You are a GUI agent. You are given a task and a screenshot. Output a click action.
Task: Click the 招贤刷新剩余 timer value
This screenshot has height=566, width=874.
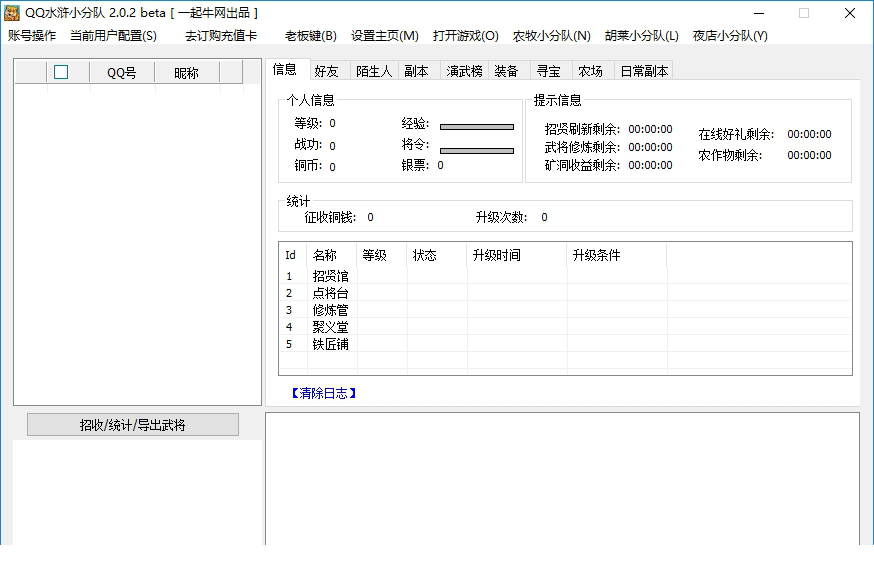point(650,129)
